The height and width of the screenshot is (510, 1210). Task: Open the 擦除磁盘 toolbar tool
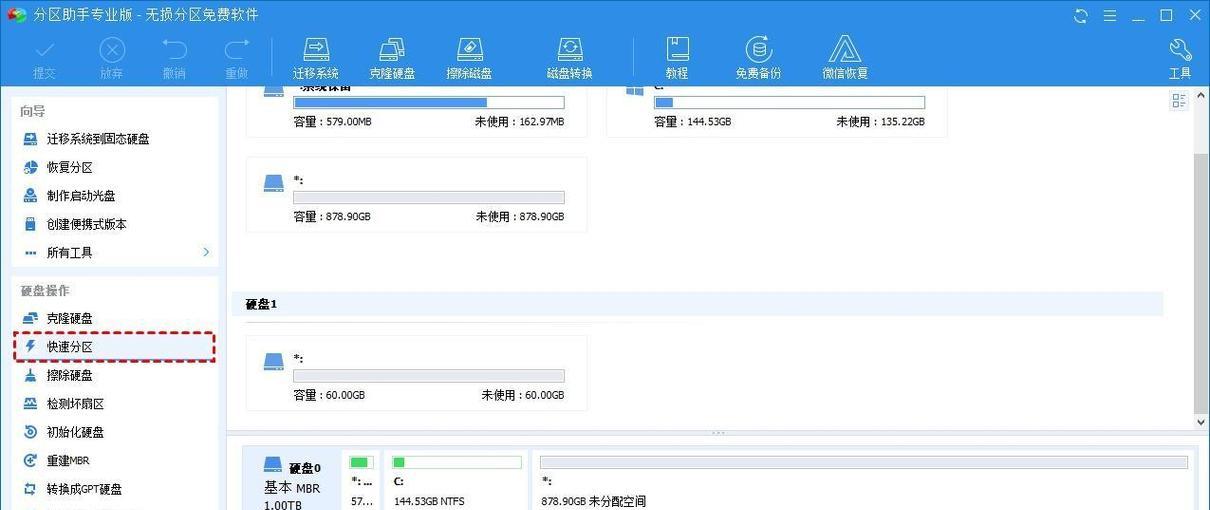(470, 59)
